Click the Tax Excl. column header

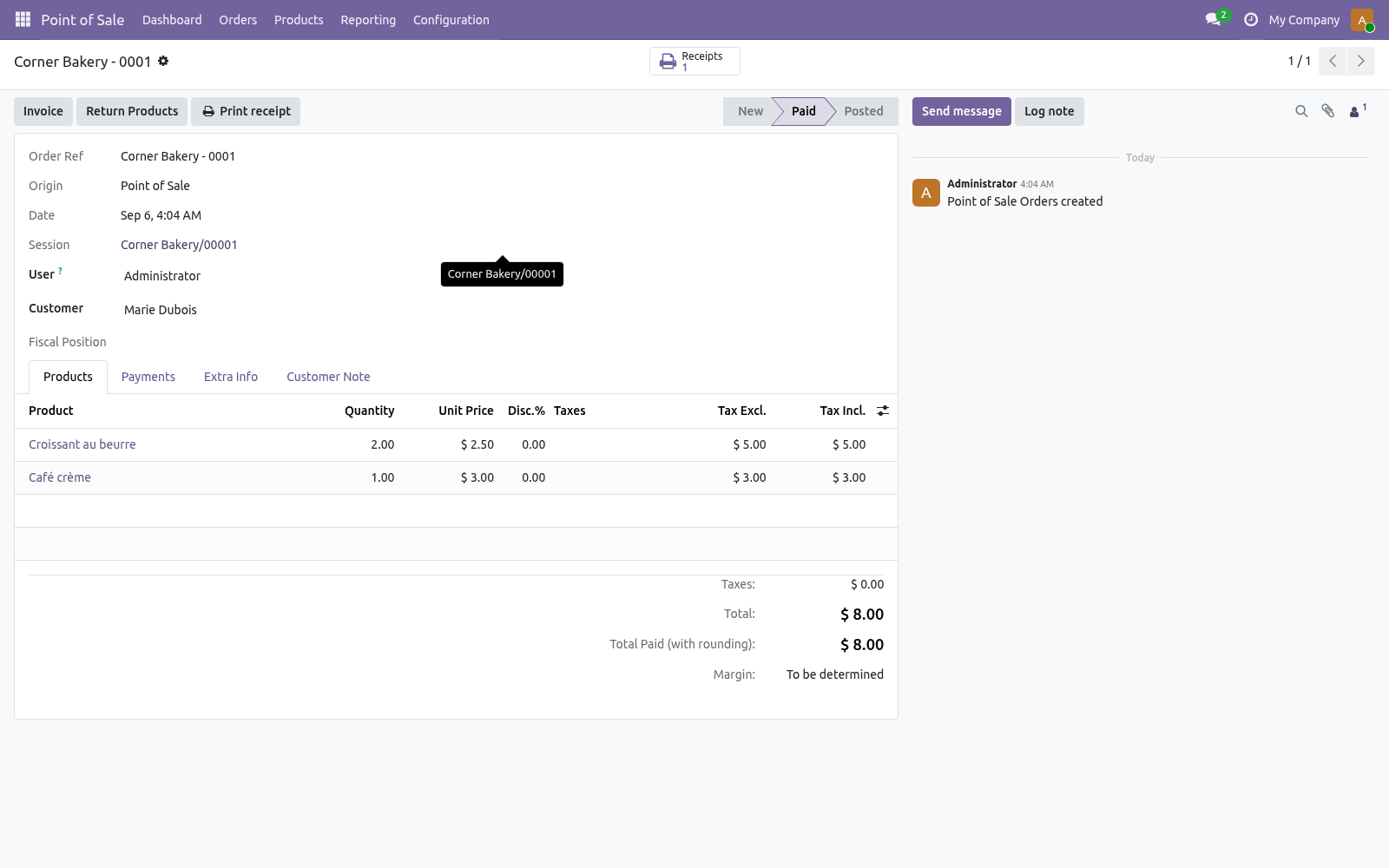pyautogui.click(x=741, y=411)
